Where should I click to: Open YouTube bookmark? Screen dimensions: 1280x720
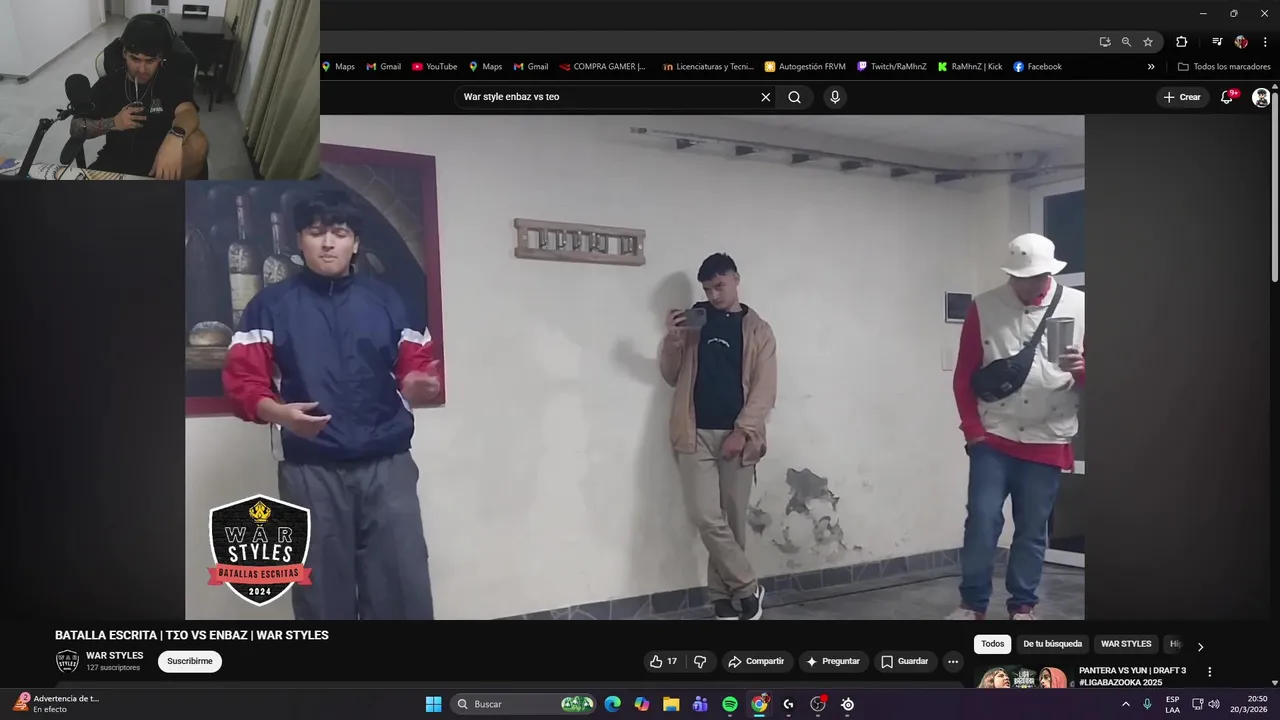(x=435, y=67)
